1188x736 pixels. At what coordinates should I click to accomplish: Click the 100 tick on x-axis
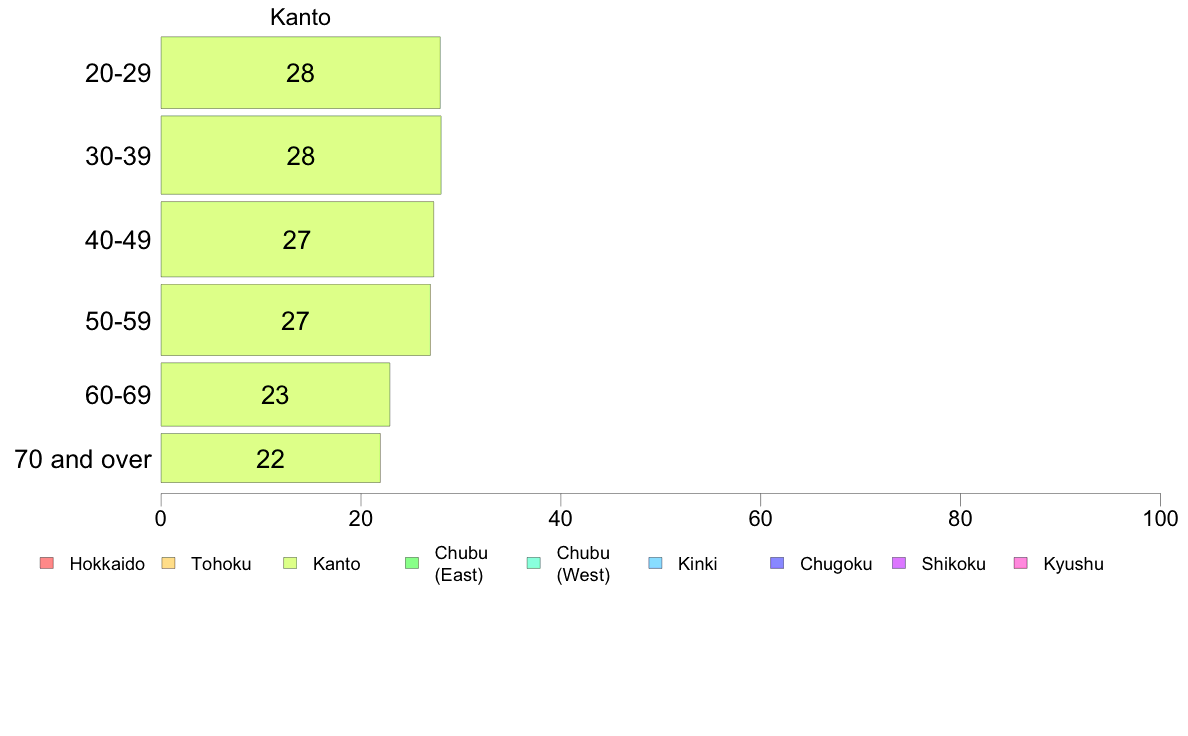[1160, 518]
